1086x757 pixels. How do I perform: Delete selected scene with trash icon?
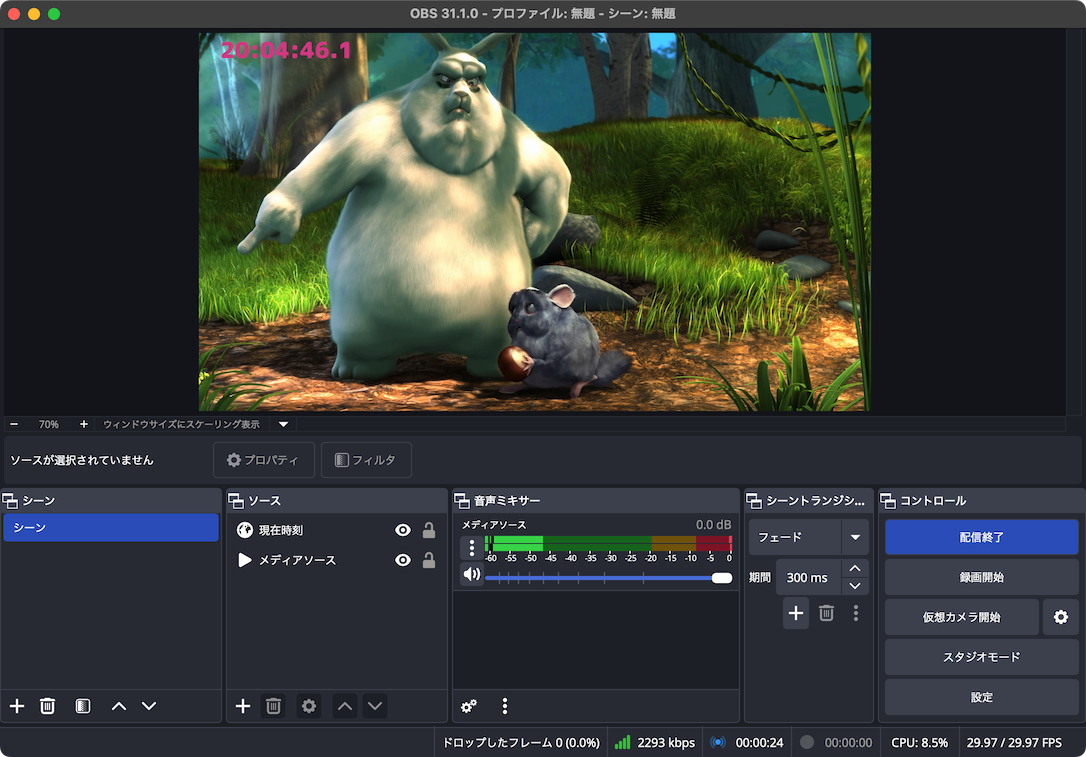47,706
